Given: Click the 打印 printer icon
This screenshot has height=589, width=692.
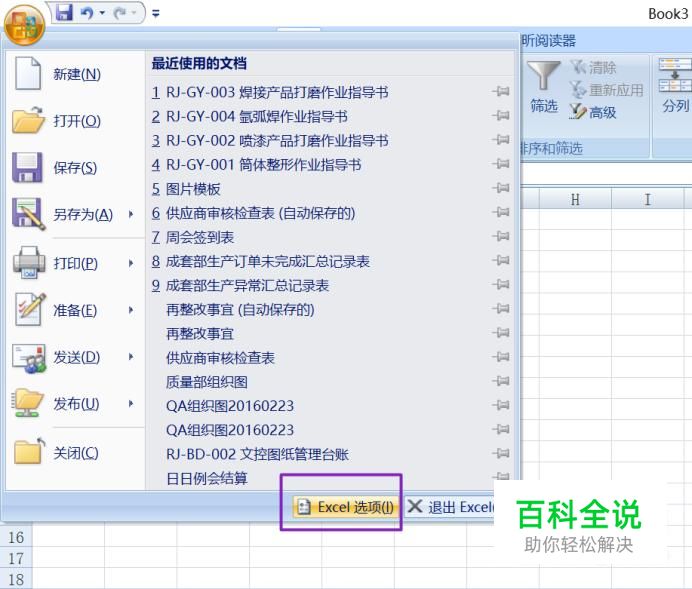Looking at the screenshot, I should click(x=29, y=263).
